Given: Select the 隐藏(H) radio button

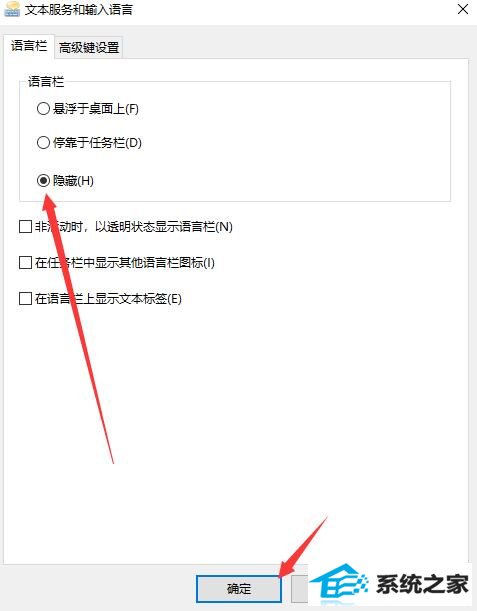Looking at the screenshot, I should [x=43, y=180].
